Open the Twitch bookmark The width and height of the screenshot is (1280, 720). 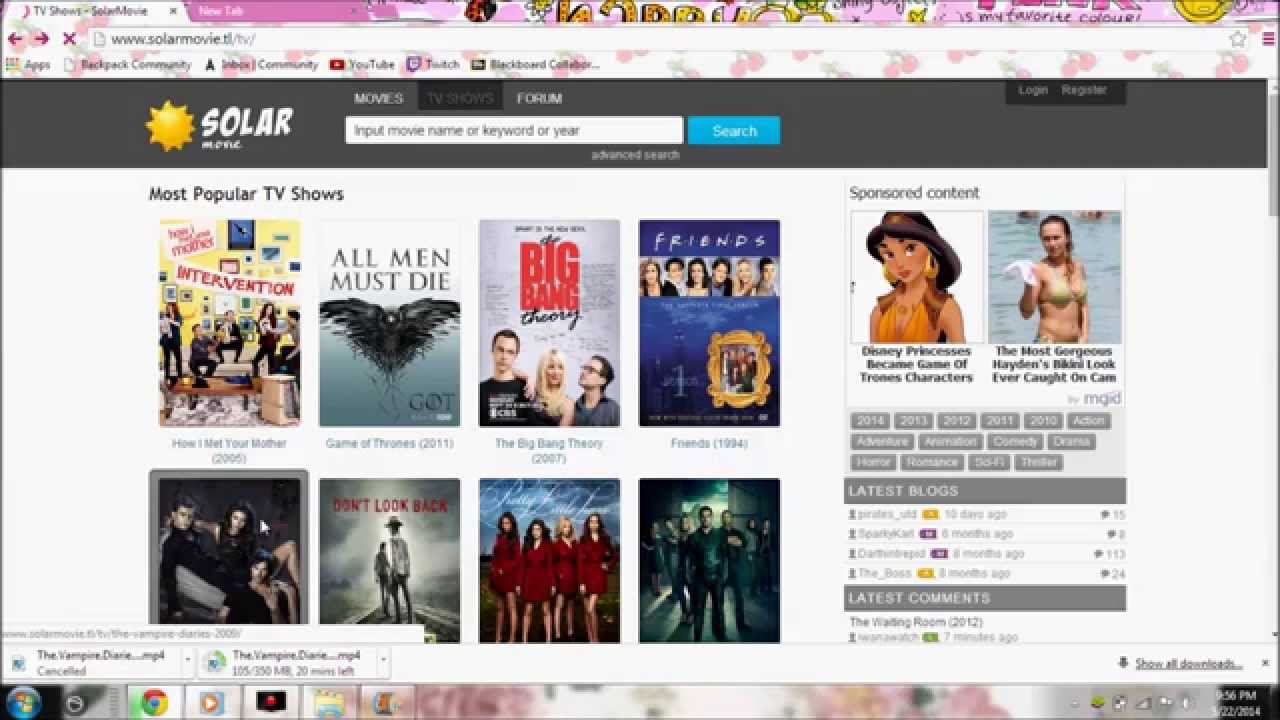click(434, 64)
